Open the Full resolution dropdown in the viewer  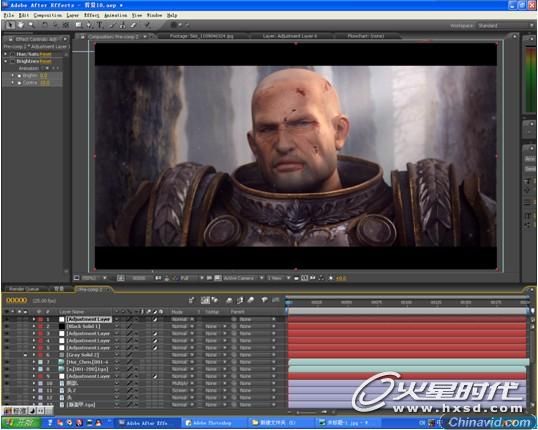click(192, 278)
